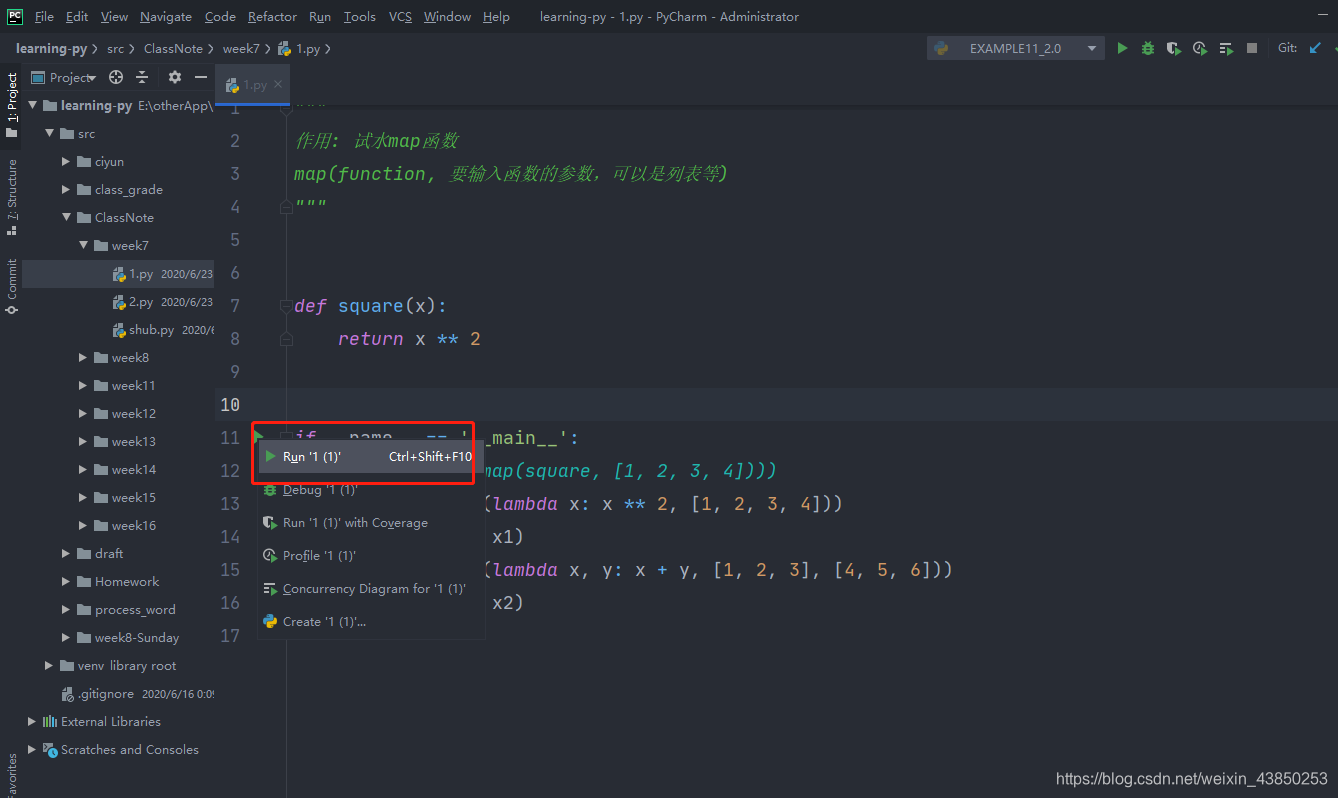Choose Profile '1 (1)' menu entry
The width and height of the screenshot is (1338, 798).
click(x=372, y=556)
